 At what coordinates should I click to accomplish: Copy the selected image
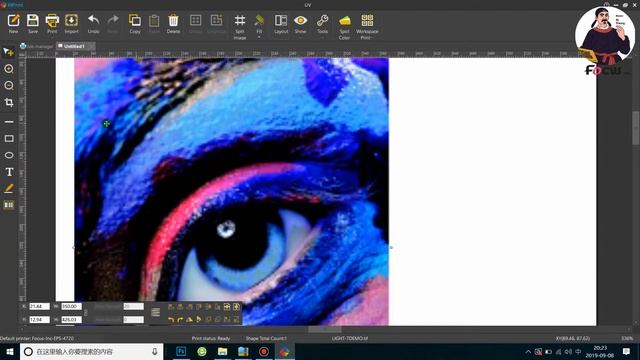135,24
